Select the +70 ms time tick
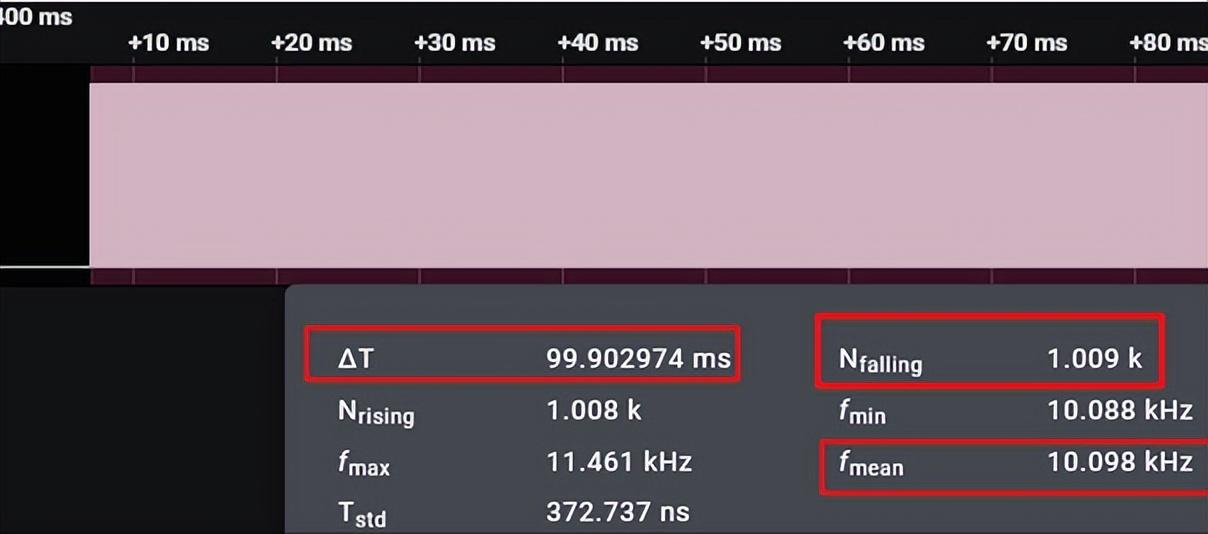This screenshot has height=534, width=1208. [1027, 43]
